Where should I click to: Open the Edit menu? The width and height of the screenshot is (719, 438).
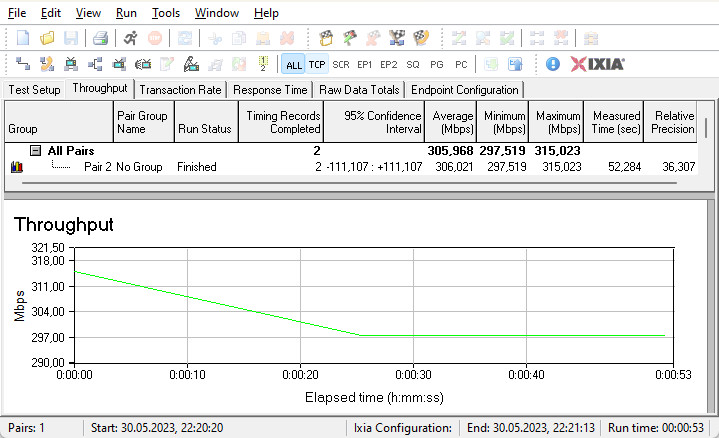[x=50, y=13]
